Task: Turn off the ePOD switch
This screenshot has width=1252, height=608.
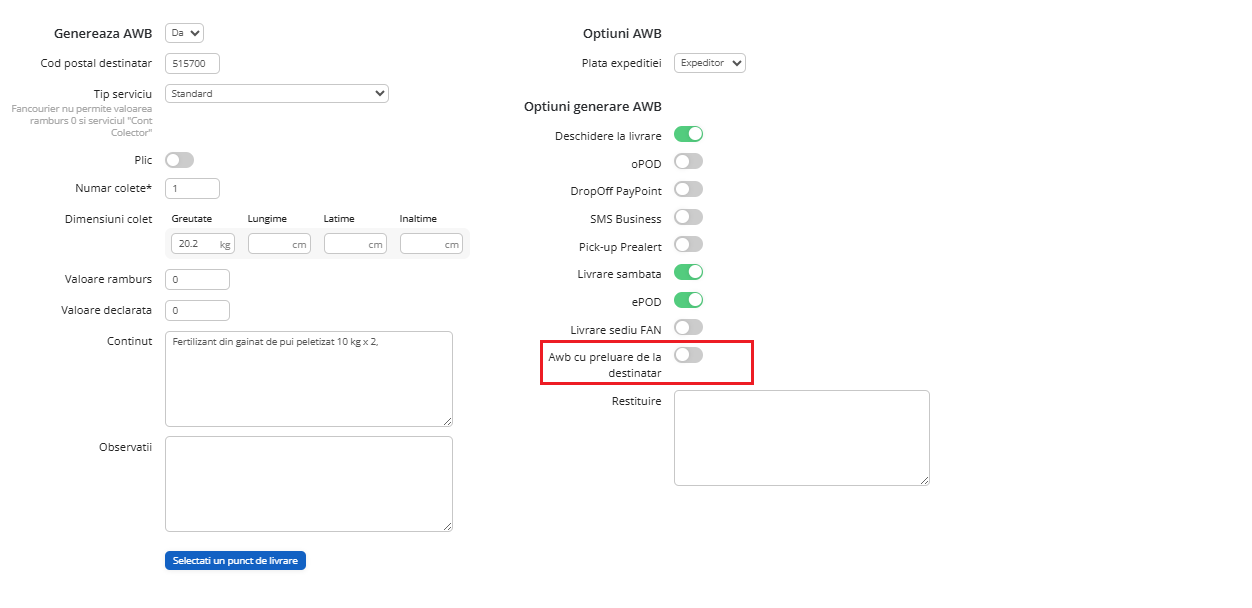Action: point(688,300)
